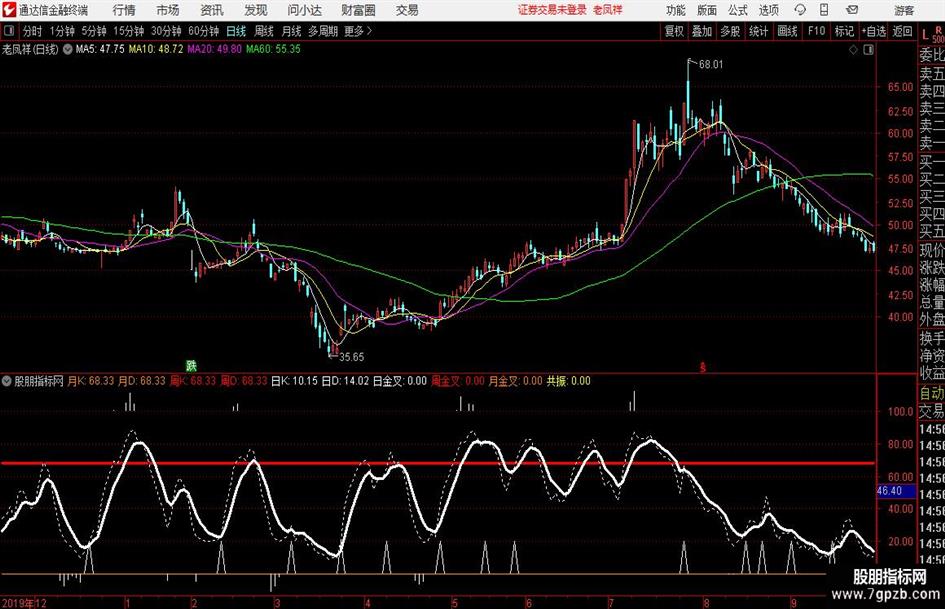
Task: Click the diamond marker icon above the chart
Action: 853,49
